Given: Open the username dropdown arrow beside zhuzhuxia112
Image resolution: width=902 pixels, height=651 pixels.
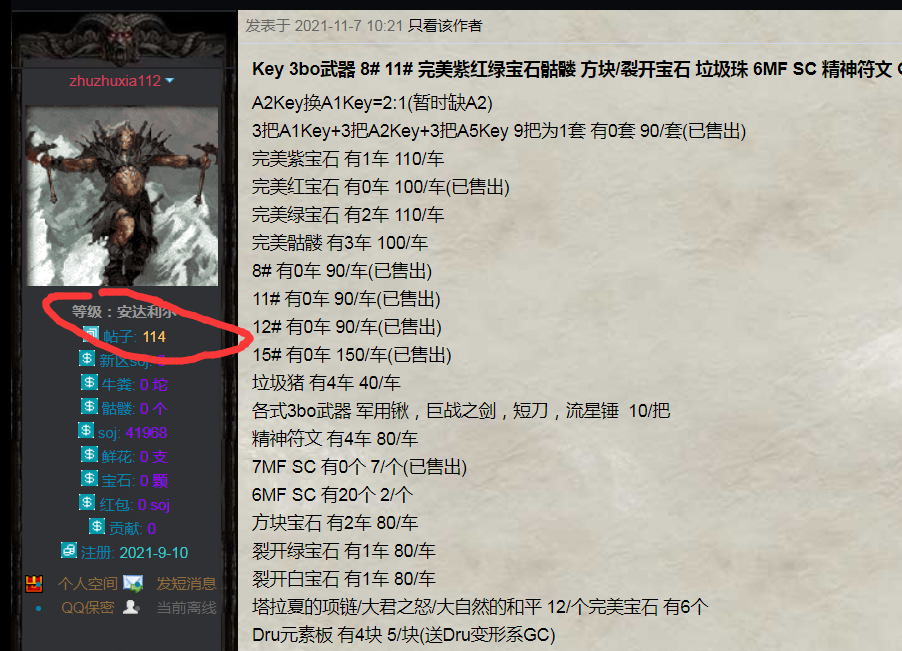Looking at the screenshot, I should point(170,81).
